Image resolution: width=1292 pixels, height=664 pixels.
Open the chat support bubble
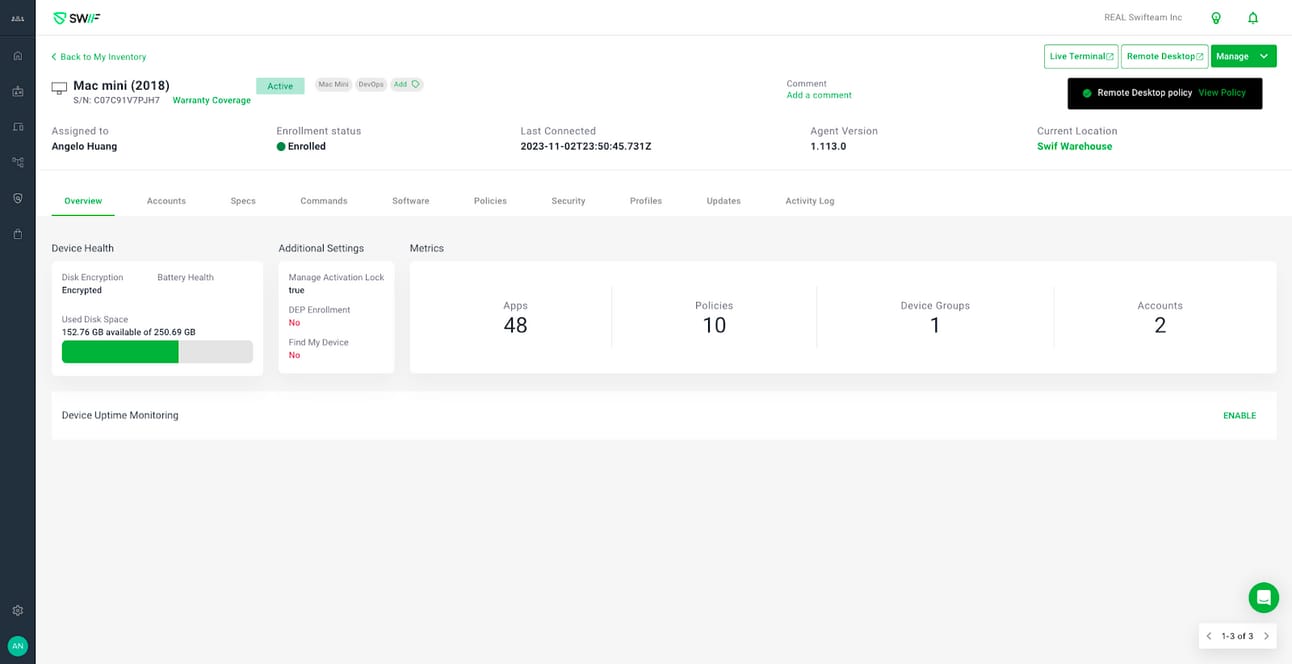(1264, 598)
